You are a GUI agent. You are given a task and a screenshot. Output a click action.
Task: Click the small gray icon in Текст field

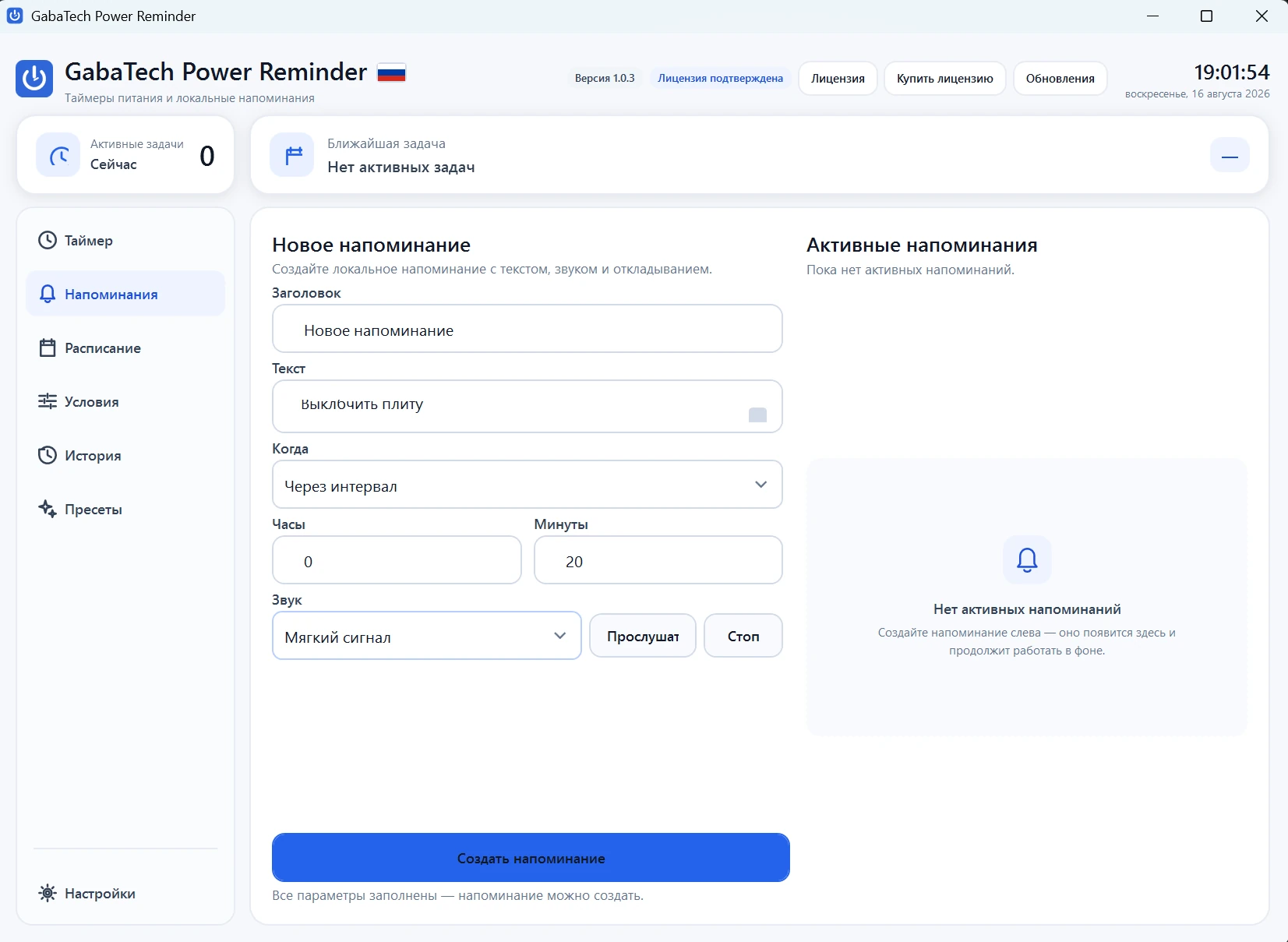757,415
